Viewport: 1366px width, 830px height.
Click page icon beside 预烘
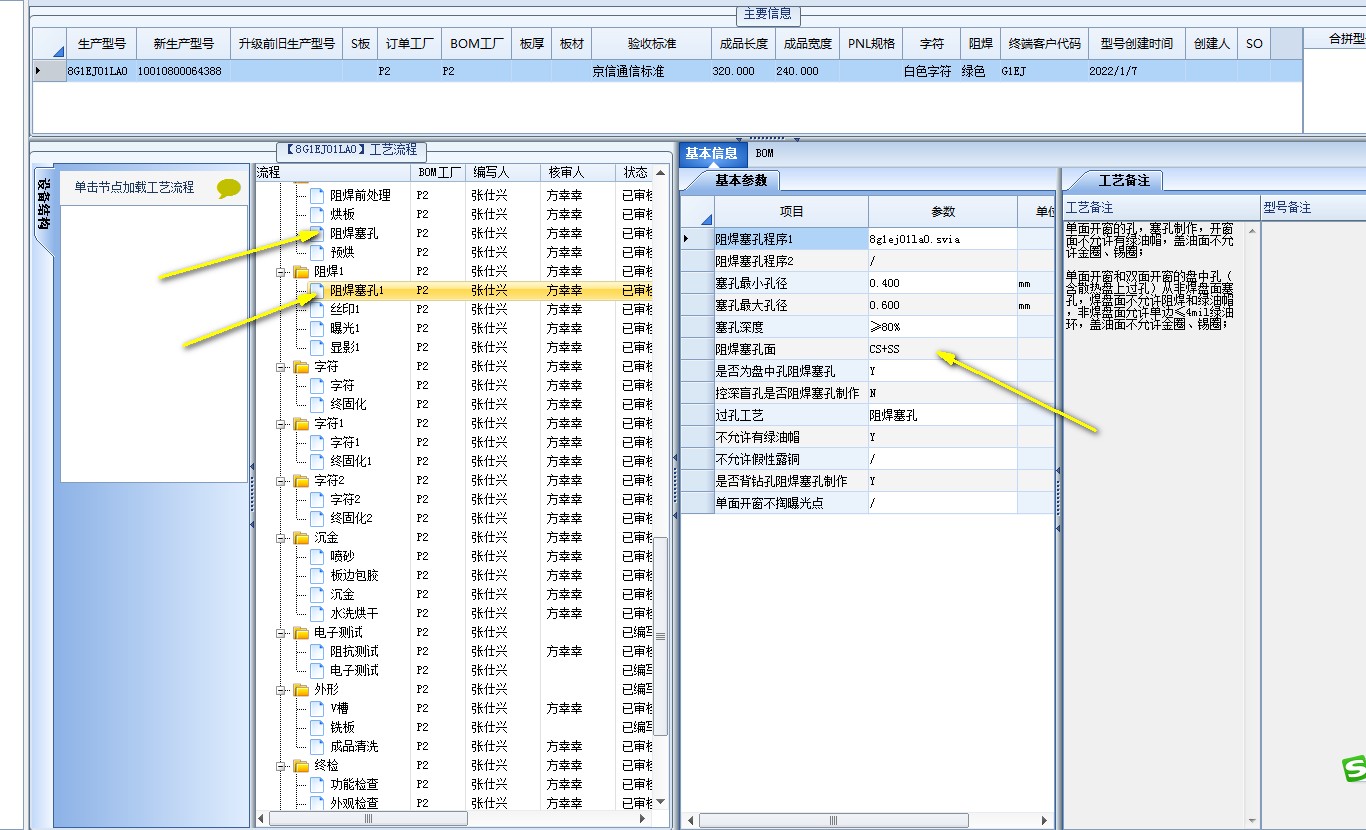coord(317,252)
